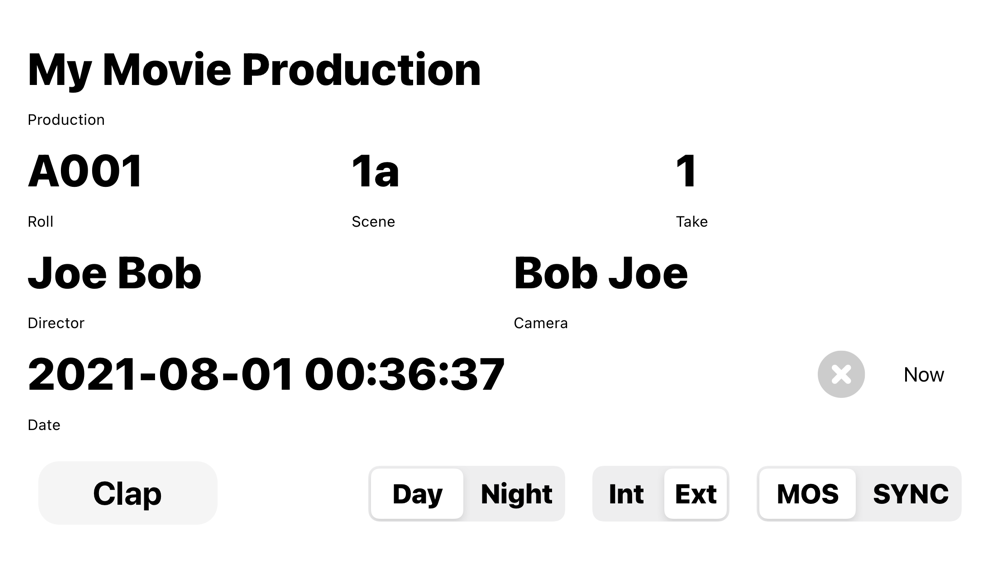Edit the scene value 1a
1000x563 pixels.
click(x=375, y=172)
